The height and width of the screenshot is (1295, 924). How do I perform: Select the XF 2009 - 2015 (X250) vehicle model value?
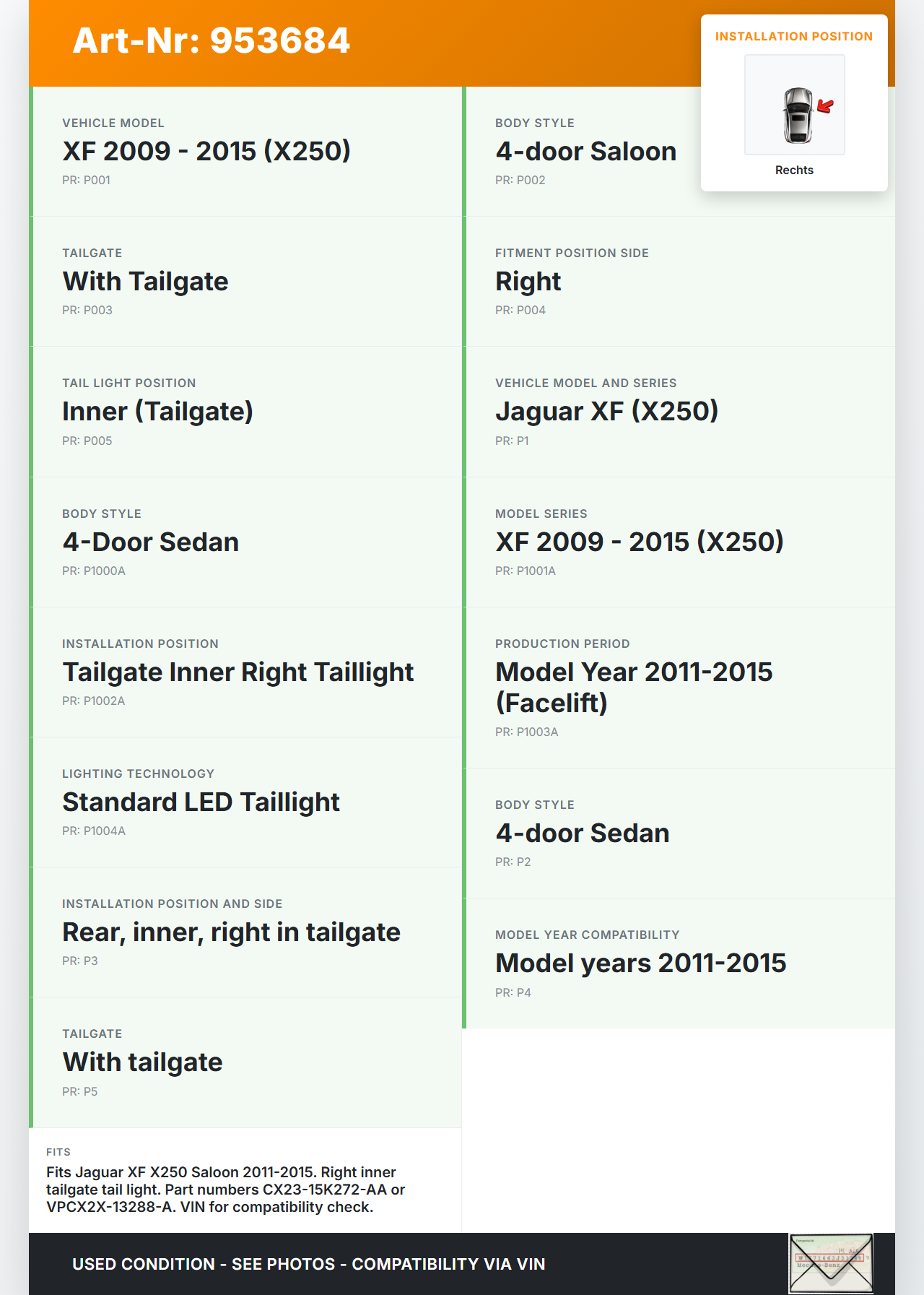pos(206,152)
